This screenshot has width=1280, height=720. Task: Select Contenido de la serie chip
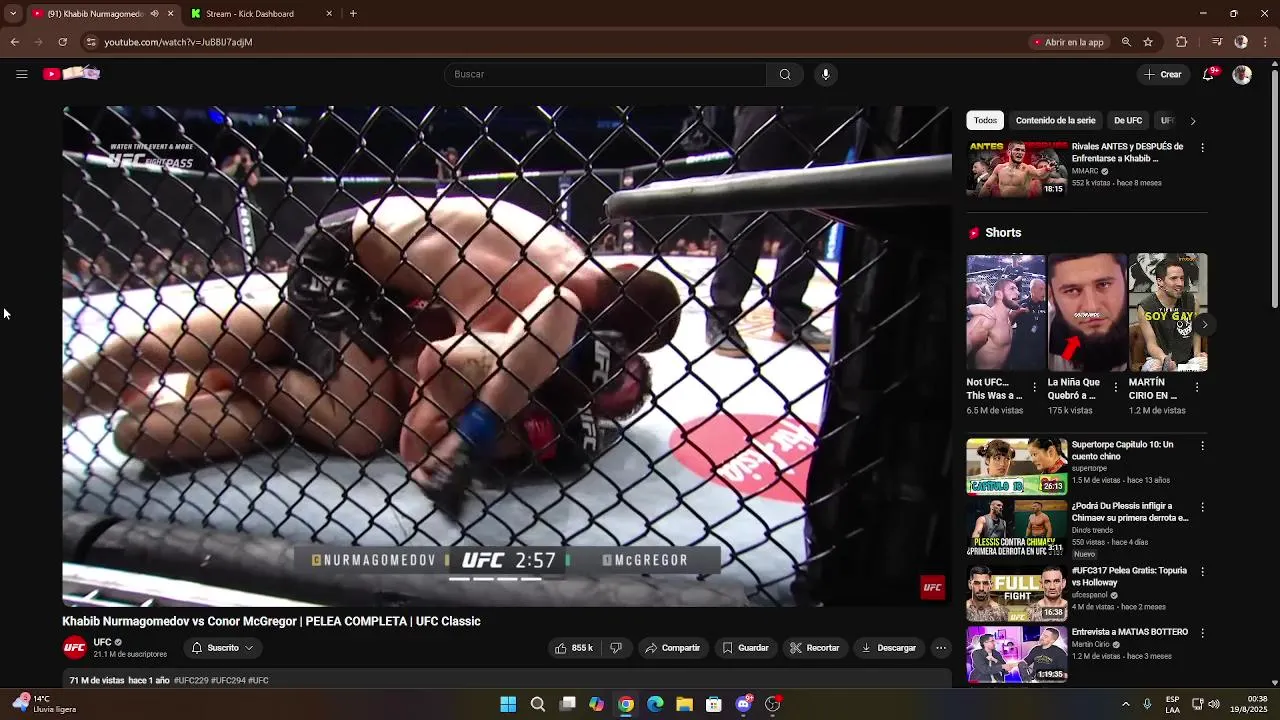(1055, 120)
